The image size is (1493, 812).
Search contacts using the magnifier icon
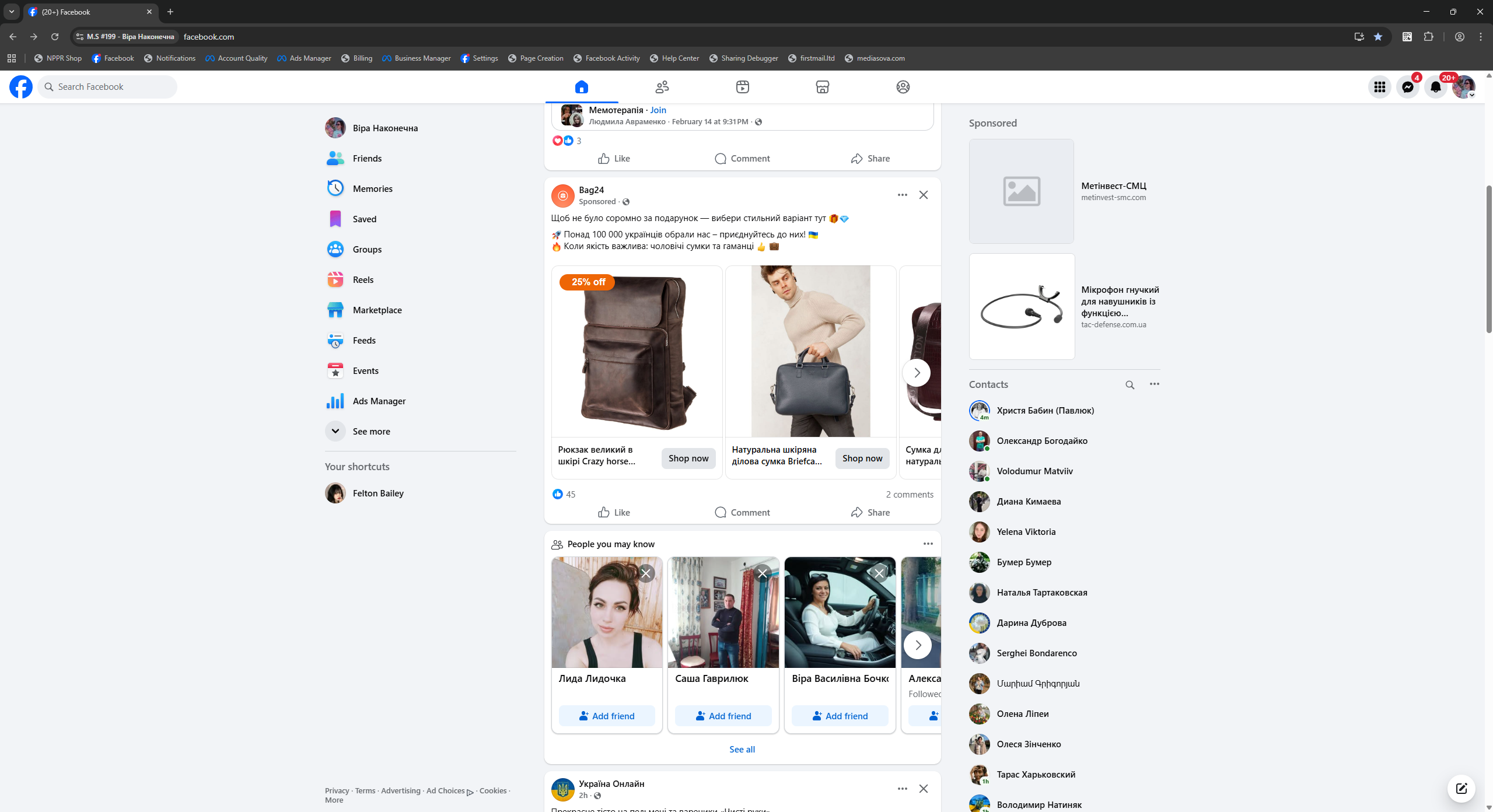click(x=1130, y=384)
